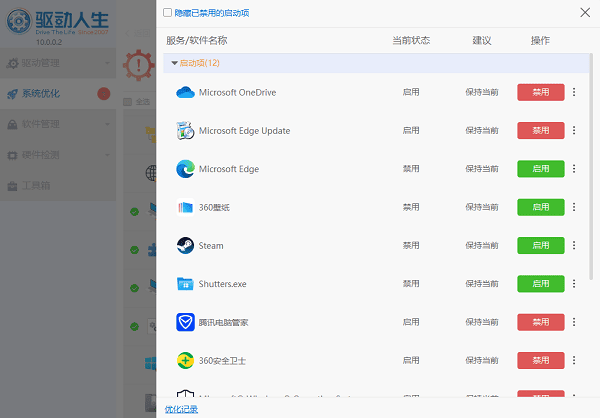This screenshot has width=600, height=418.
Task: Open more options for Steam
Action: click(574, 245)
